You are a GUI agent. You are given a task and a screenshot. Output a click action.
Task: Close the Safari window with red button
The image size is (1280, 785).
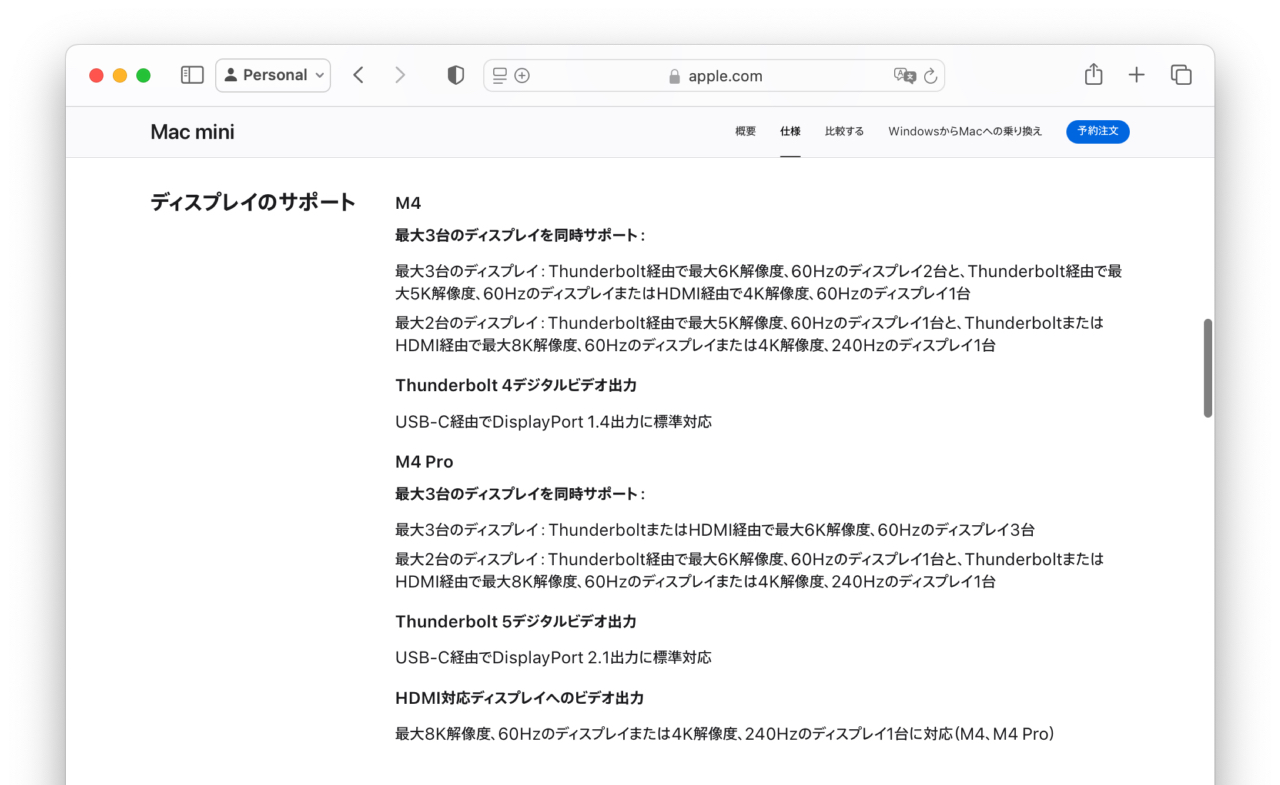[x=97, y=75]
